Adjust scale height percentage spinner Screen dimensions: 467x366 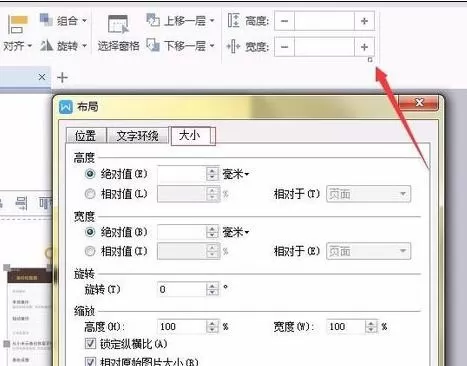pos(212,326)
